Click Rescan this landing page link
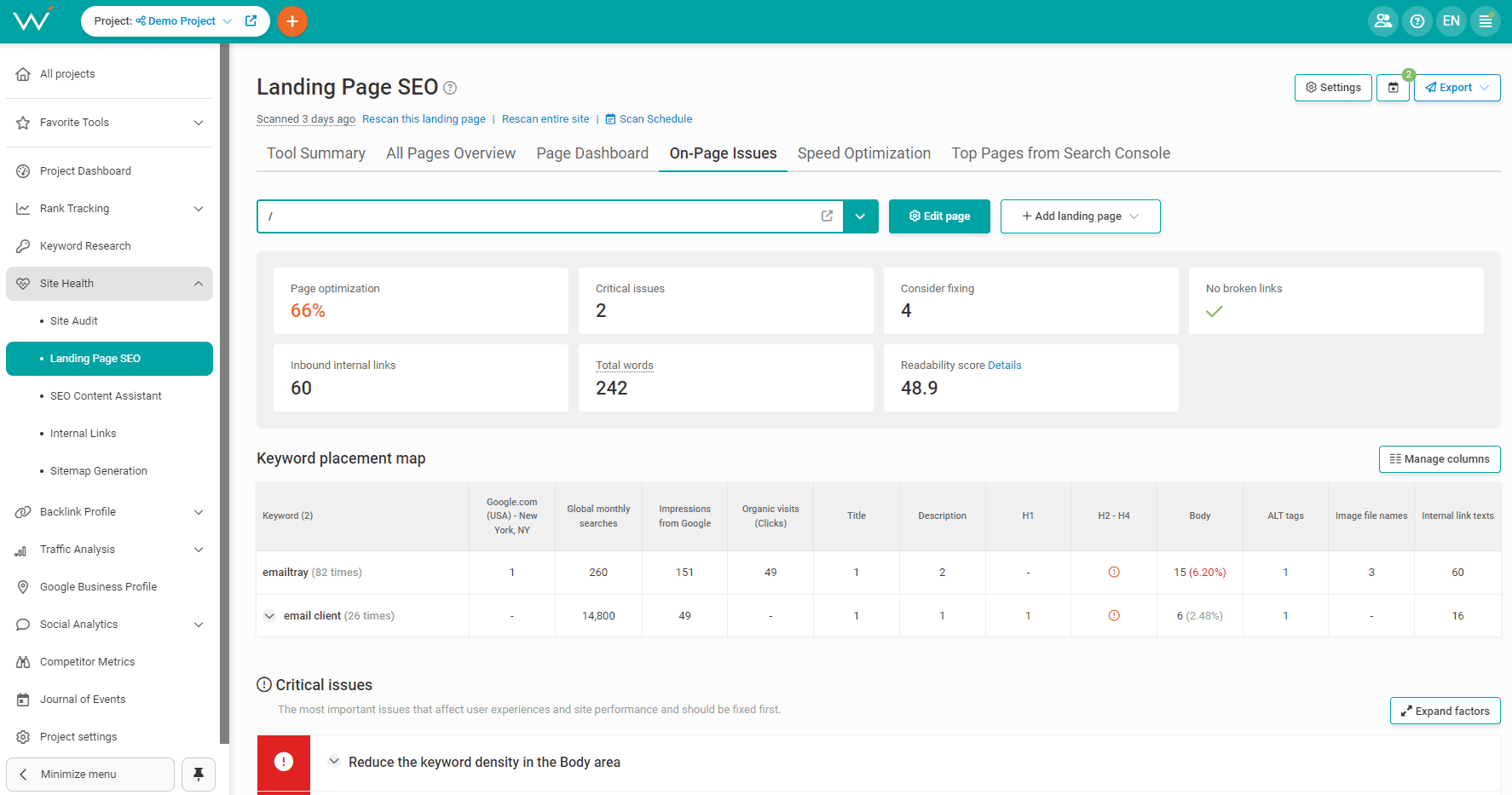This screenshot has width=1512, height=795. coord(424,119)
